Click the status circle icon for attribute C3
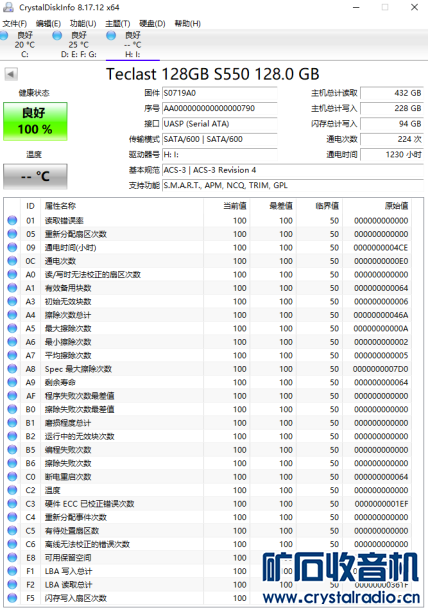This screenshot has height=610, width=428. pos(12,503)
